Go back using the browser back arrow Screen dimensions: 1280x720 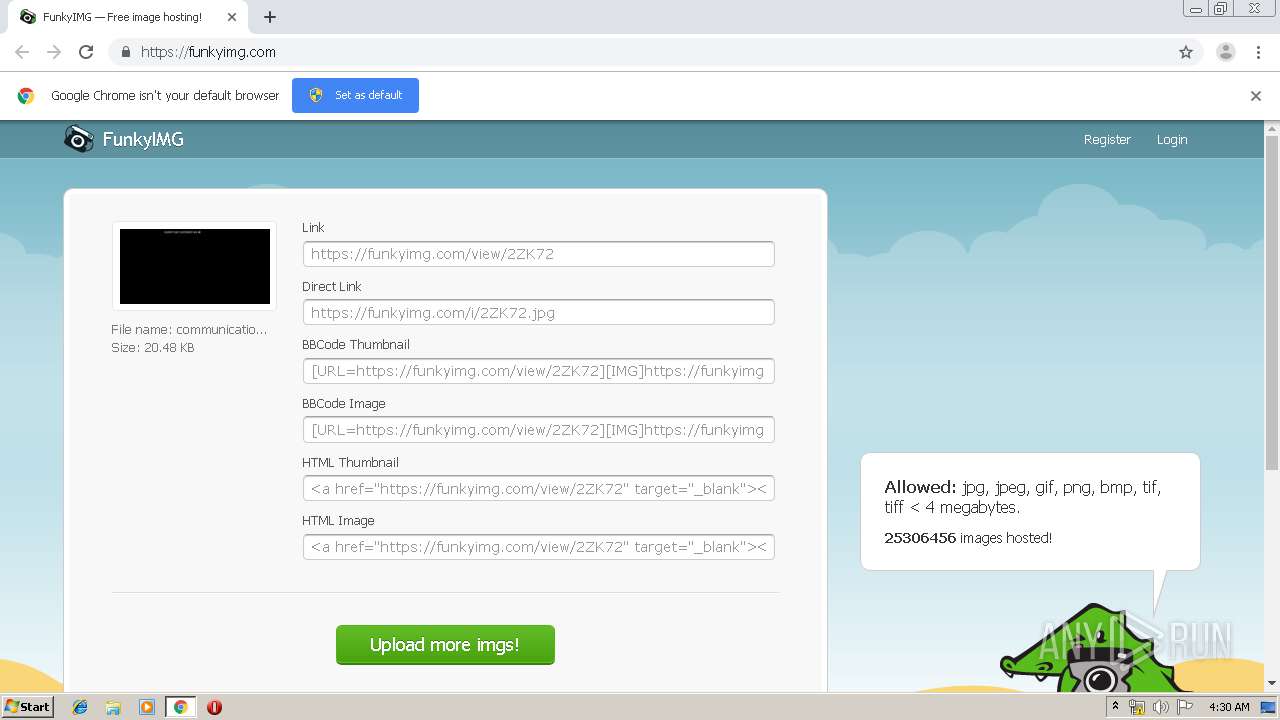tap(22, 52)
